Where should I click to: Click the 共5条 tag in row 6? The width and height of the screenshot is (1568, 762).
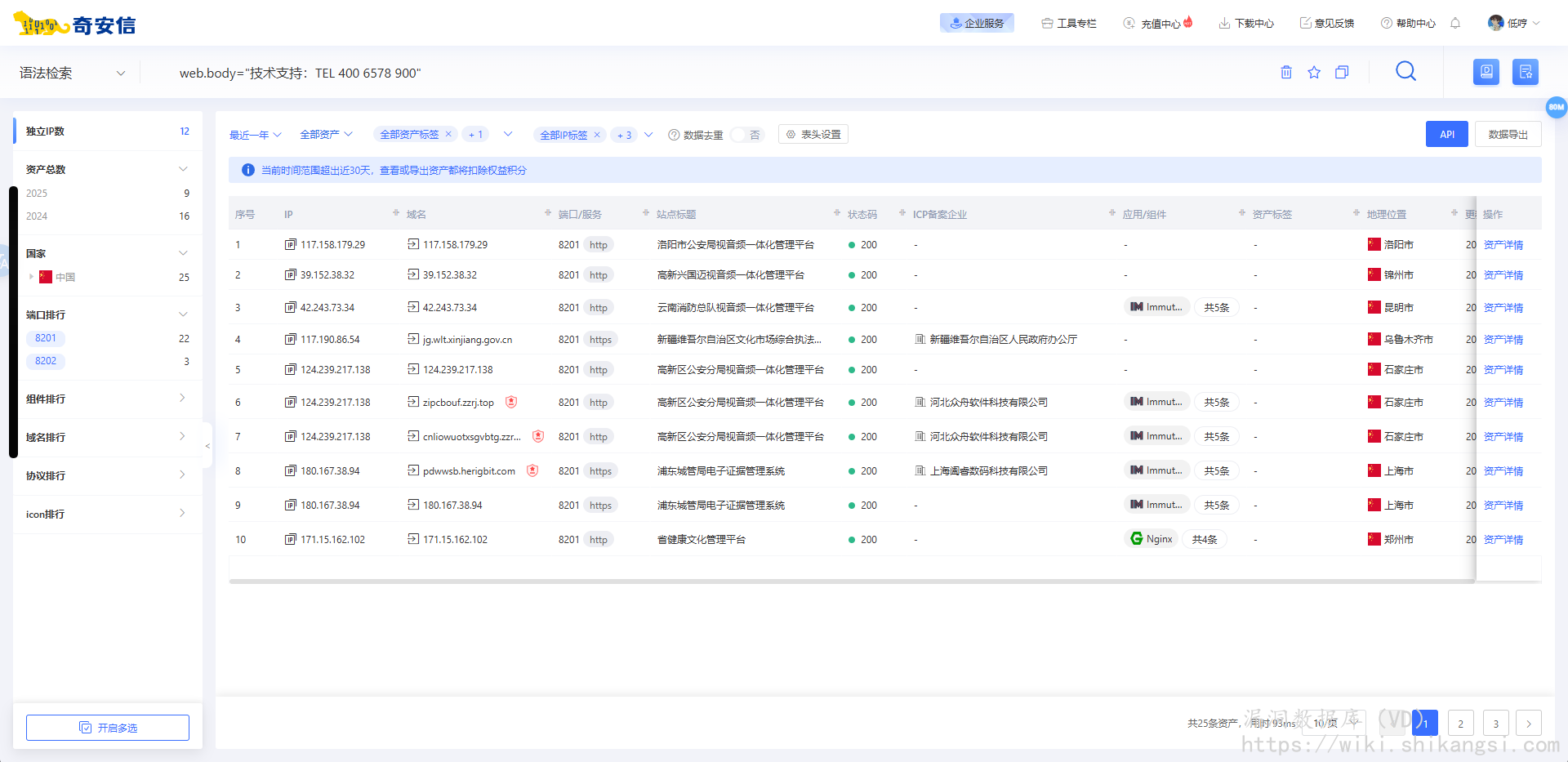pyautogui.click(x=1216, y=402)
